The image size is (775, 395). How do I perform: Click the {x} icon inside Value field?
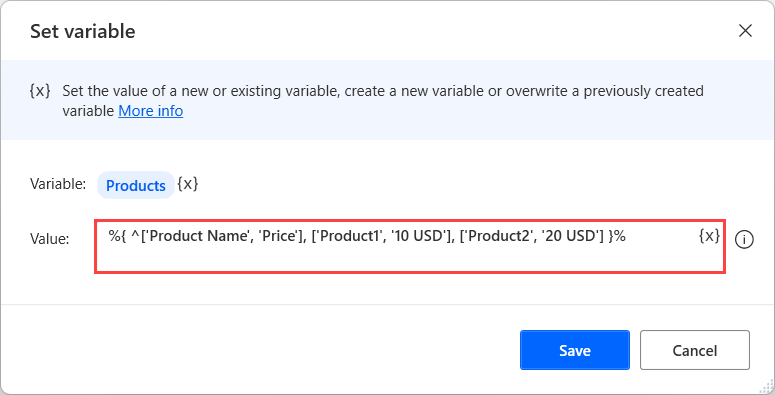tap(709, 236)
